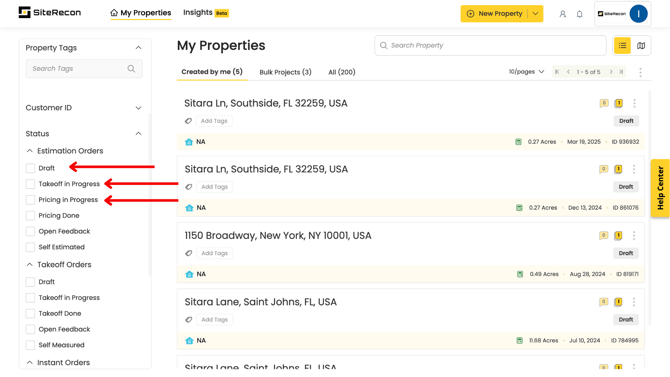The width and height of the screenshot is (670, 377).
Task: Open notifications bell icon
Action: (x=579, y=14)
